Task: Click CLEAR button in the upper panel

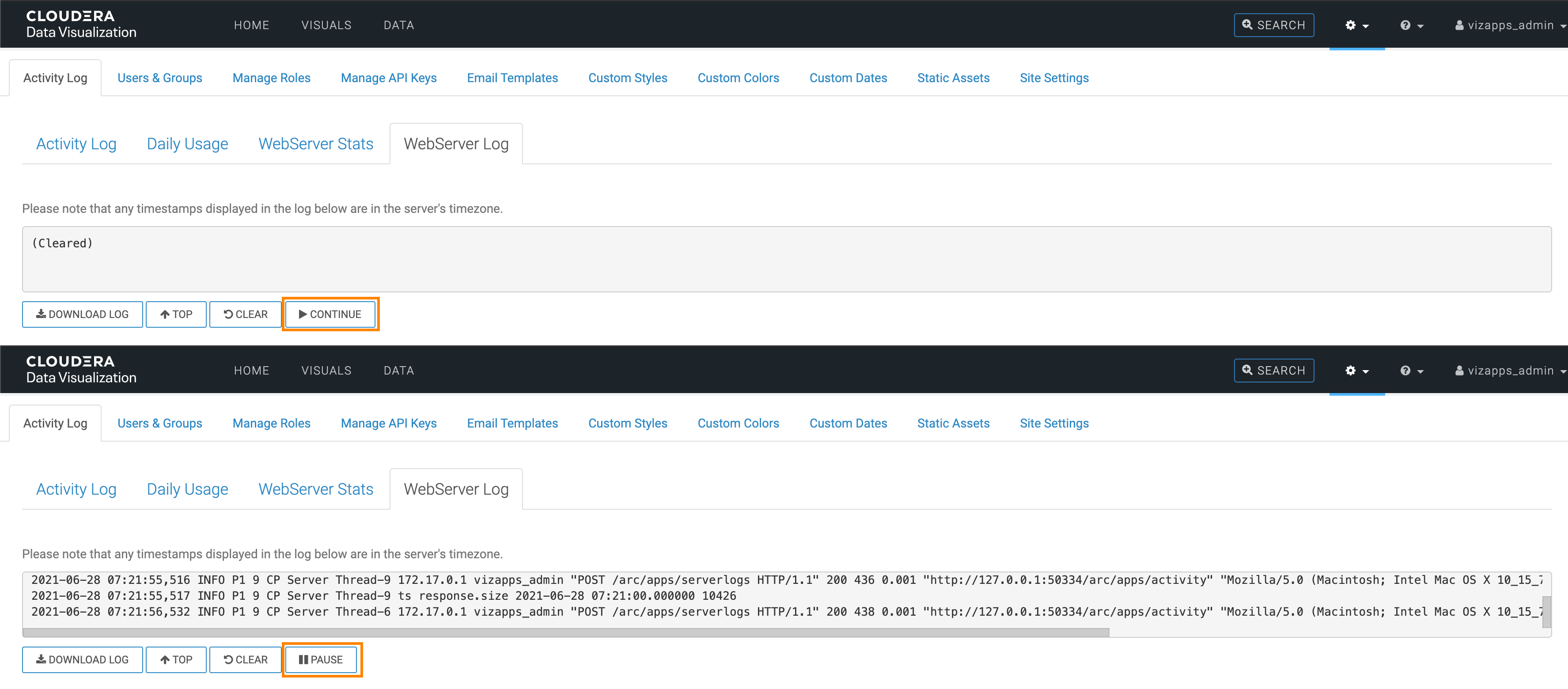Action: coord(245,314)
